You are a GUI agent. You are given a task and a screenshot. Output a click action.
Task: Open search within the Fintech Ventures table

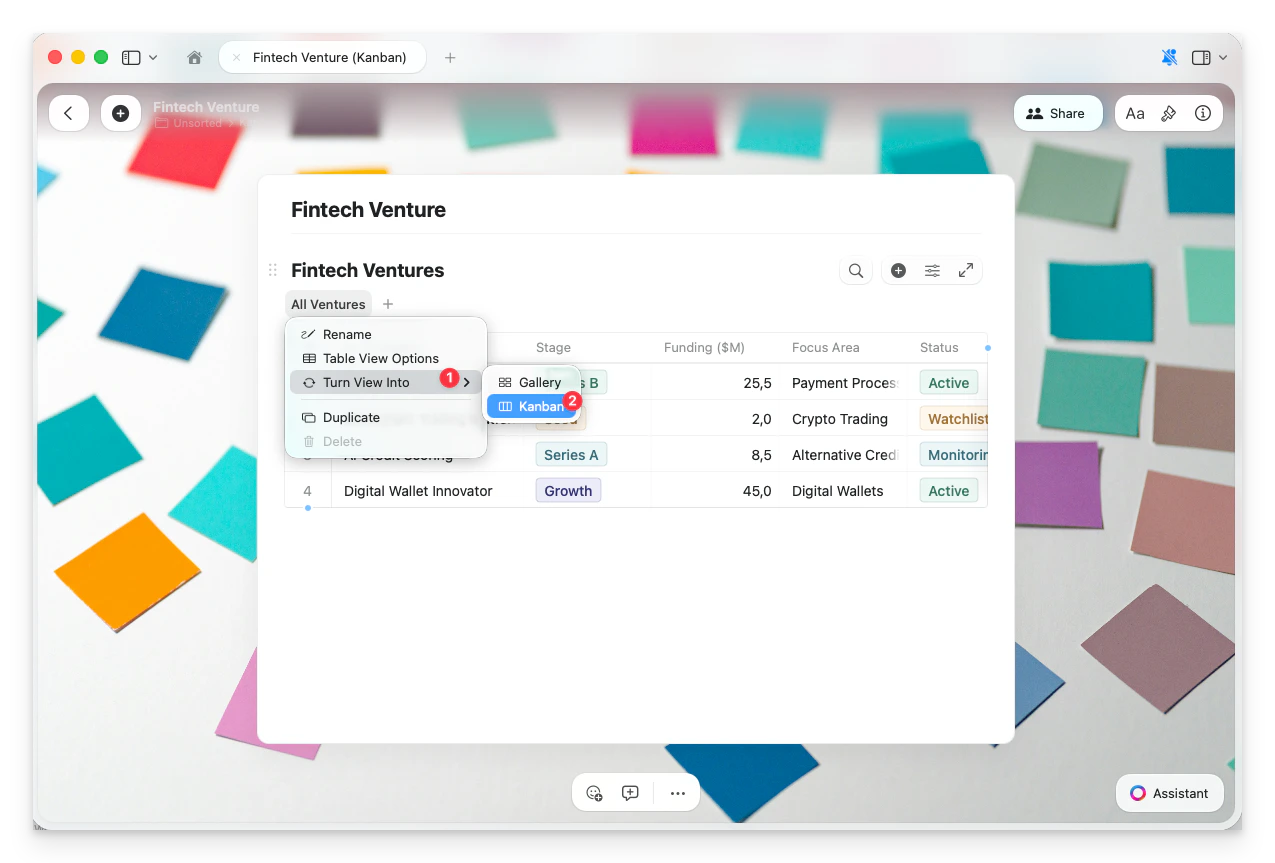[855, 270]
